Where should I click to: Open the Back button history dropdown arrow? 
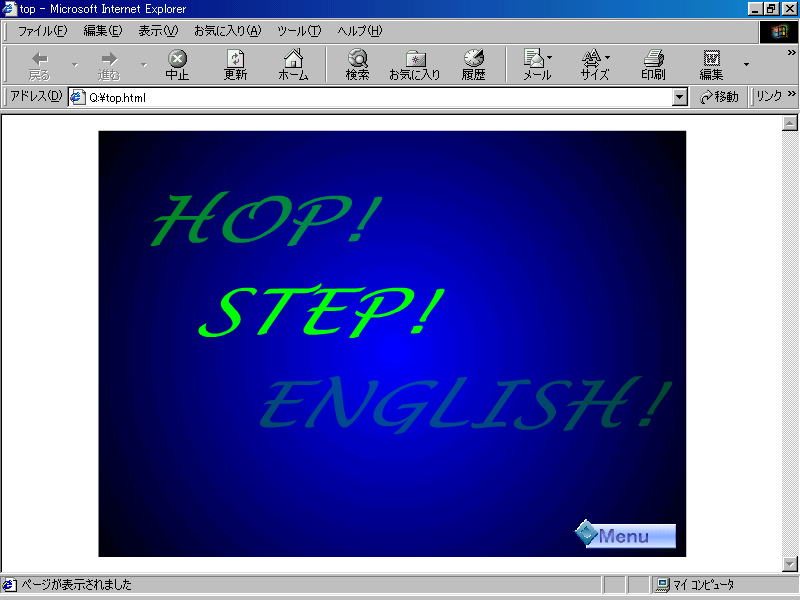(x=75, y=65)
